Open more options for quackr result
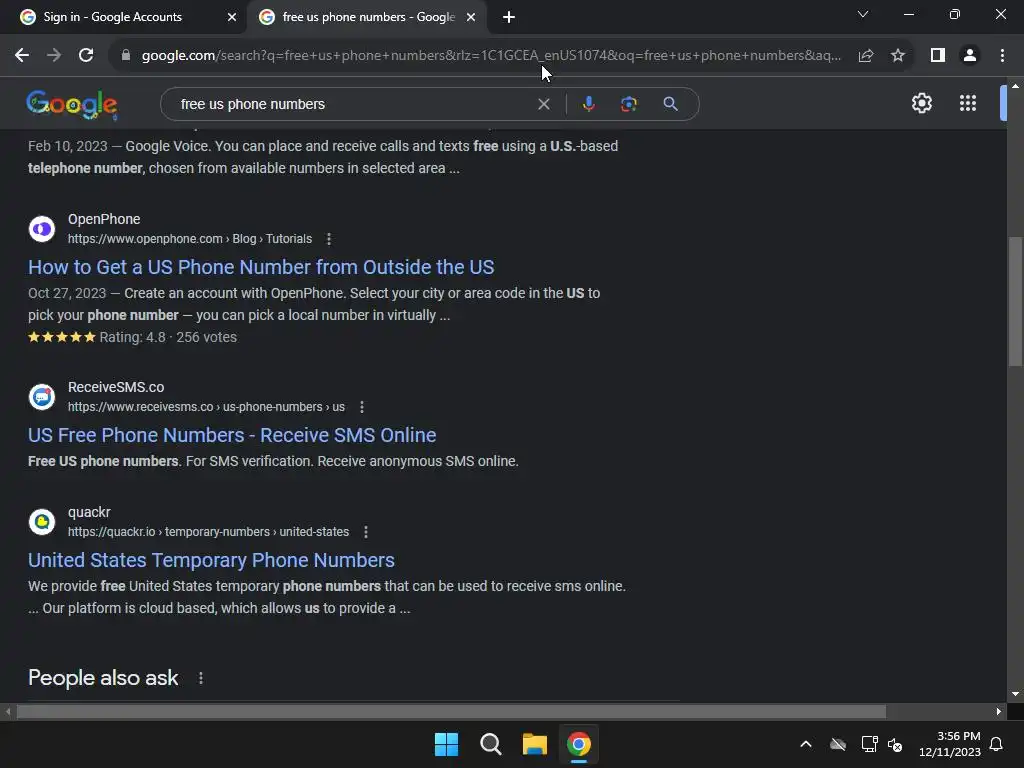The width and height of the screenshot is (1024, 768). [x=366, y=532]
